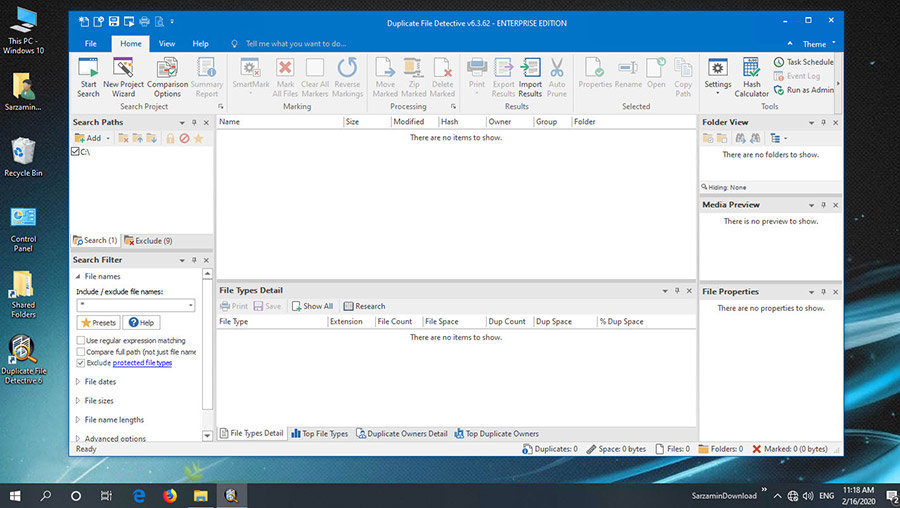Click the Event Log item

[797, 76]
